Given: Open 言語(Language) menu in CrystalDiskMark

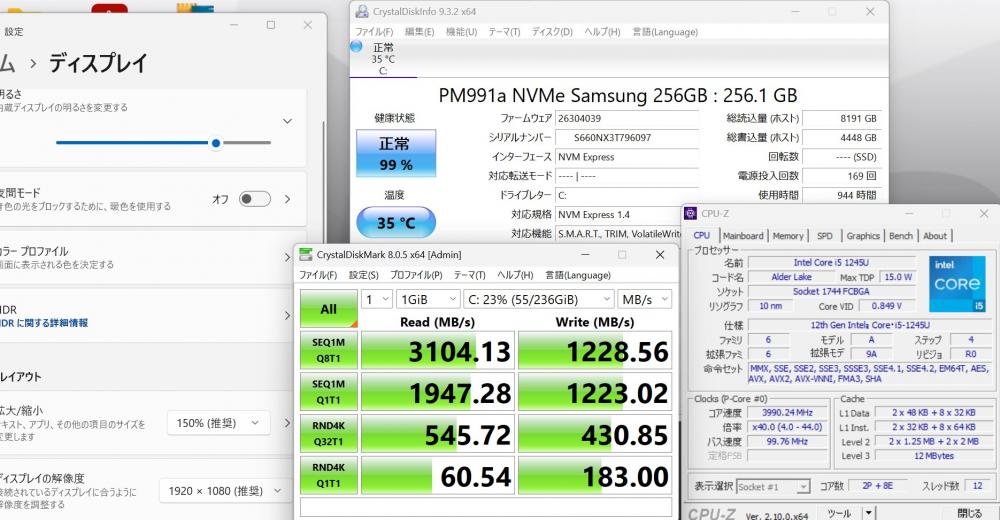Looking at the screenshot, I should tap(577, 275).
